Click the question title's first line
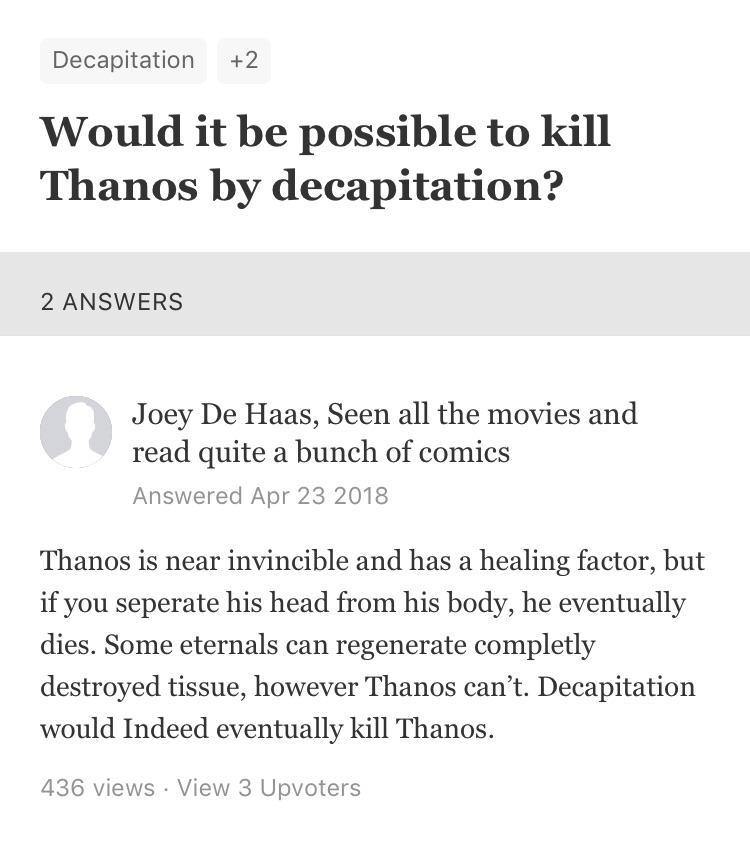This screenshot has width=750, height=843. click(325, 132)
